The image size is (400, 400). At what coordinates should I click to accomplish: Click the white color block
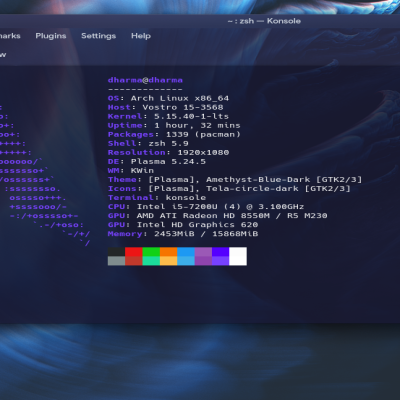click(x=238, y=256)
